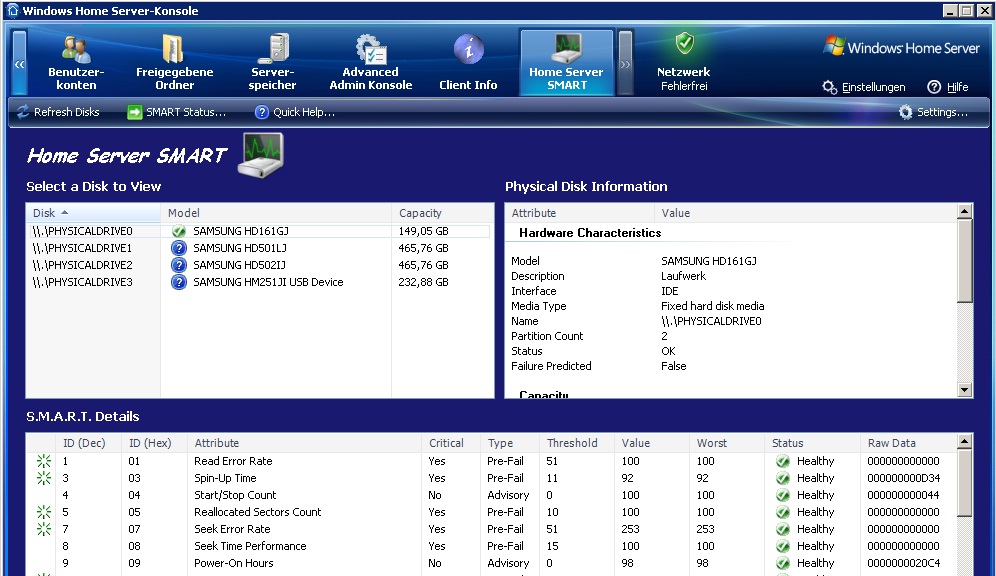Open Einstellungen in the top bar
The image size is (996, 576).
pyautogui.click(x=864, y=87)
